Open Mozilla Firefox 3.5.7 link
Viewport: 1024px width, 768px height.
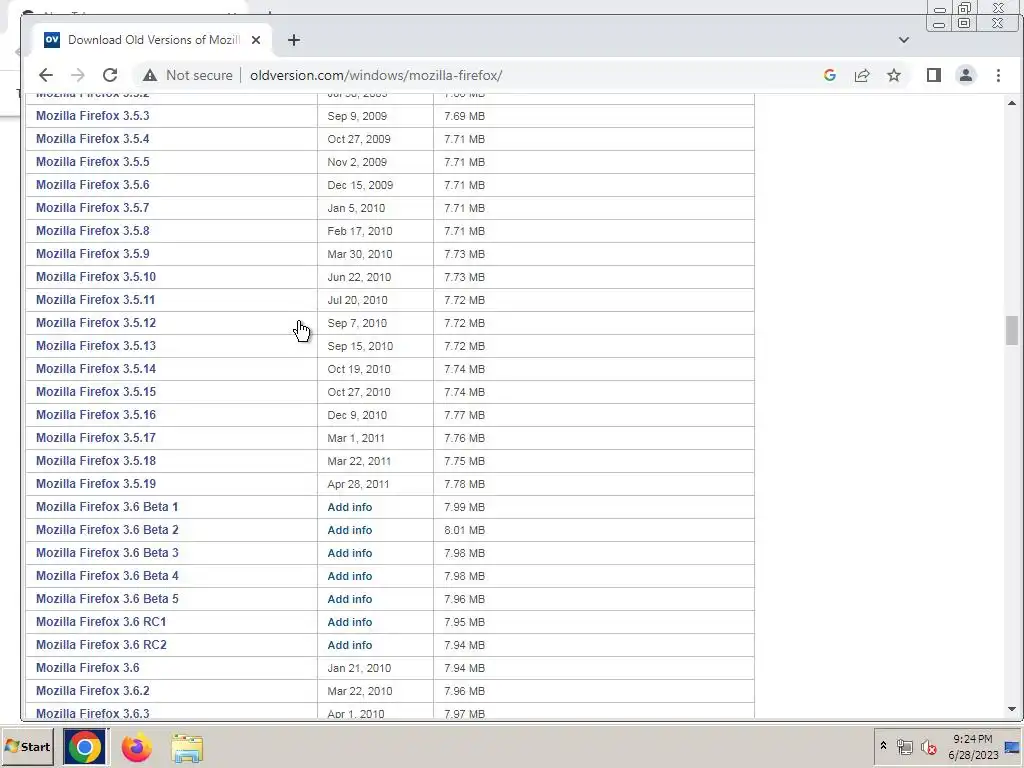93,208
